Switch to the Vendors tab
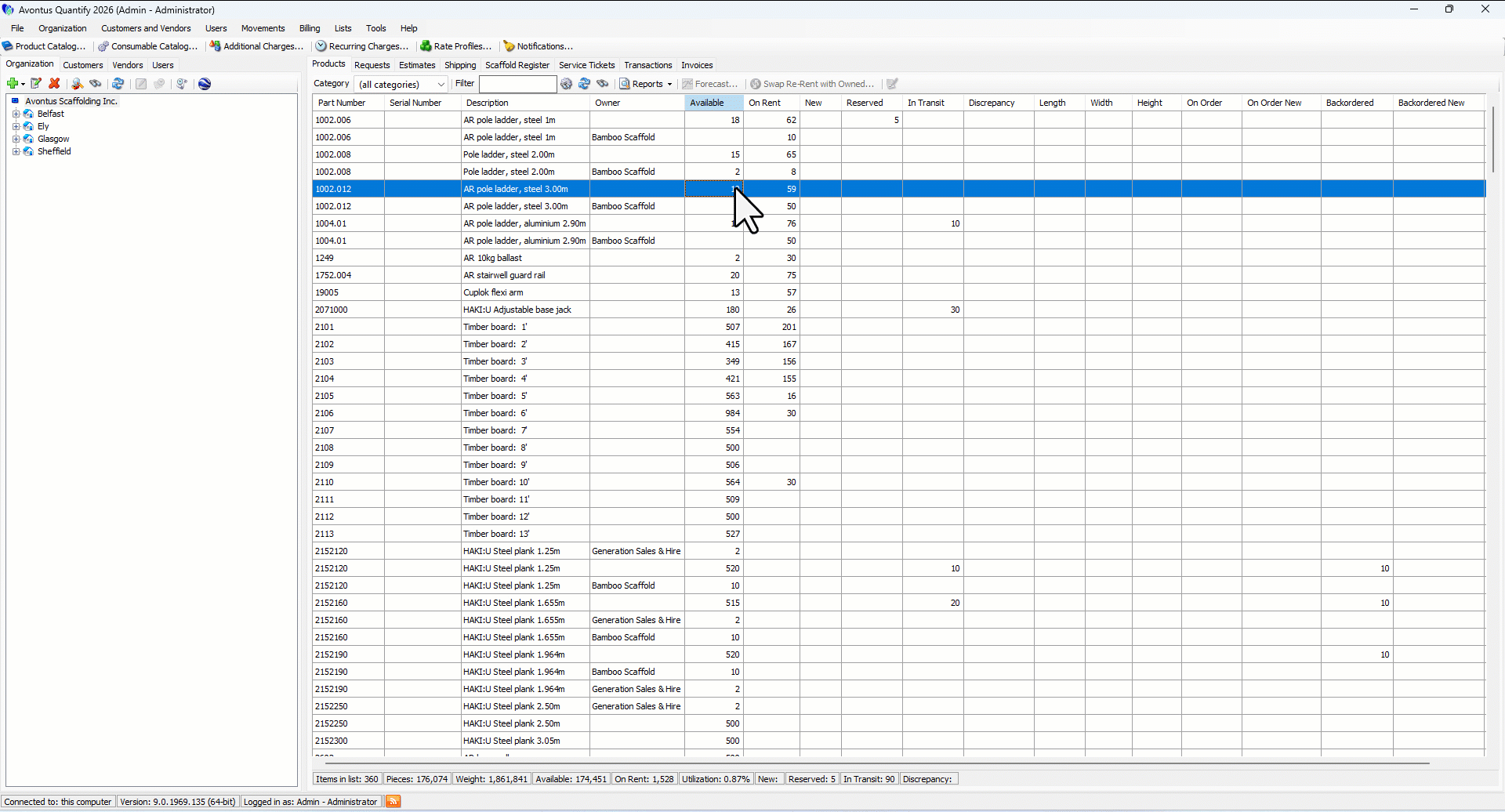The height and width of the screenshot is (812, 1505). click(128, 65)
